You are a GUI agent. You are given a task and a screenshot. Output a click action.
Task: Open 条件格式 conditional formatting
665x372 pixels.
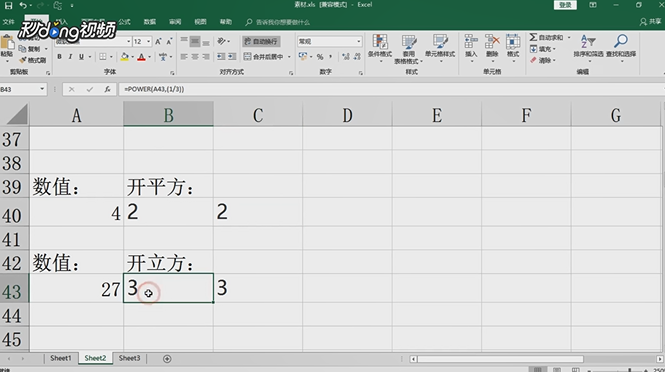coord(380,48)
